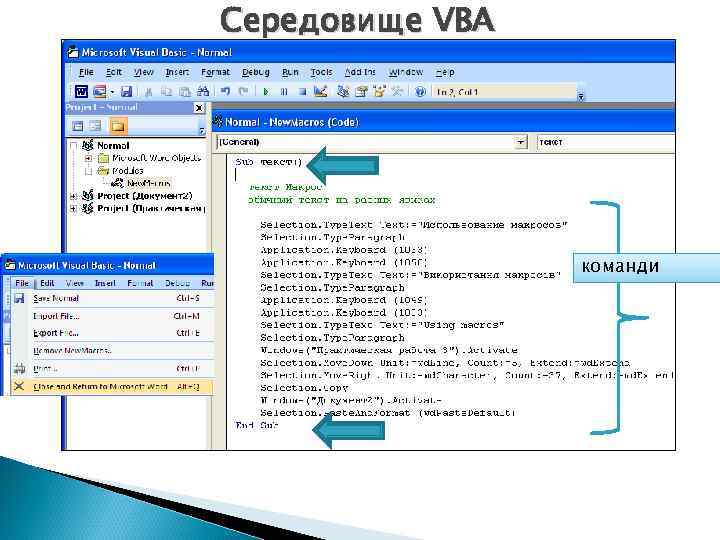
Task: Click the Reset stop square icon
Action: pyautogui.click(x=302, y=92)
